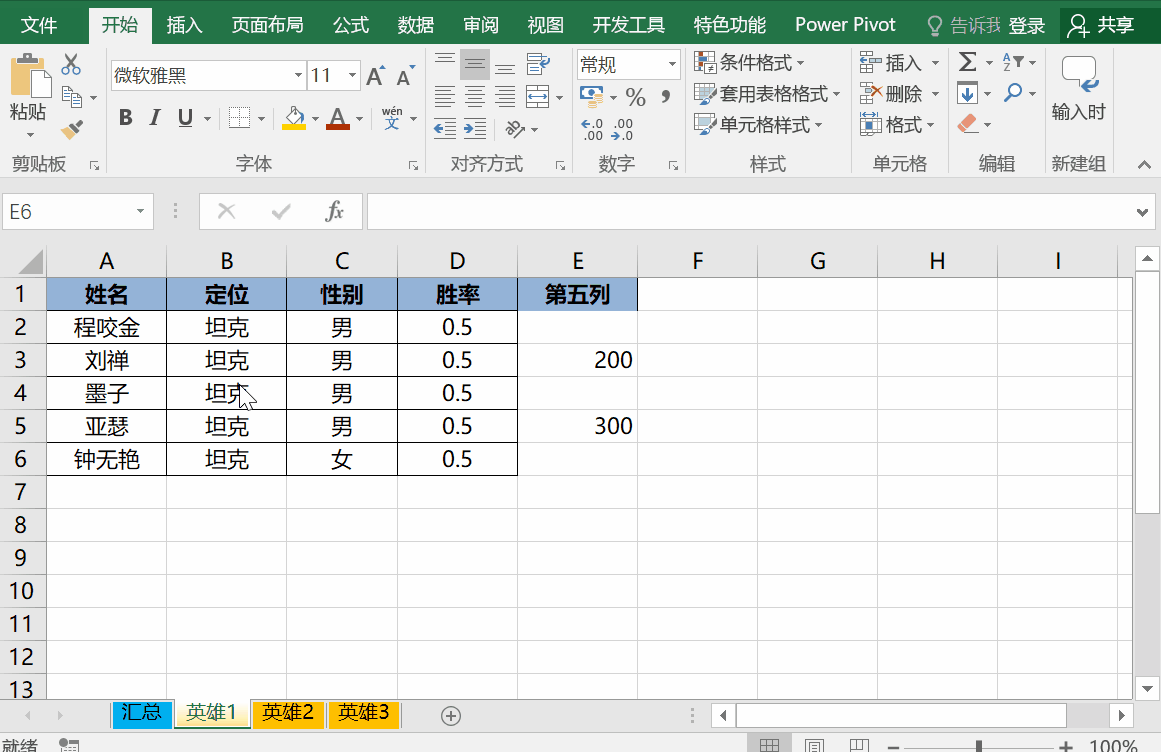Apply comma style format
The image size is (1161, 752).
[x=666, y=97]
